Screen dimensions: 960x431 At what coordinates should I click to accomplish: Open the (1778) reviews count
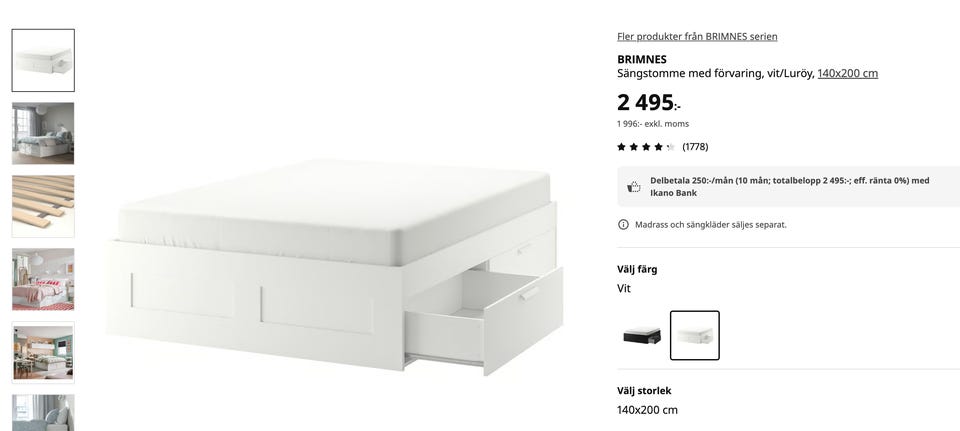pos(695,147)
